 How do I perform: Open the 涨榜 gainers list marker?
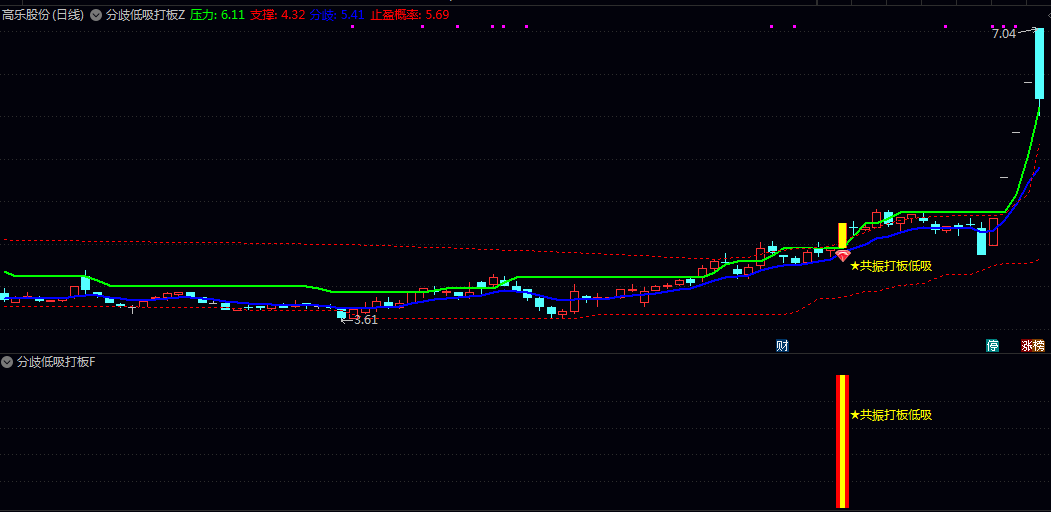tap(1033, 346)
